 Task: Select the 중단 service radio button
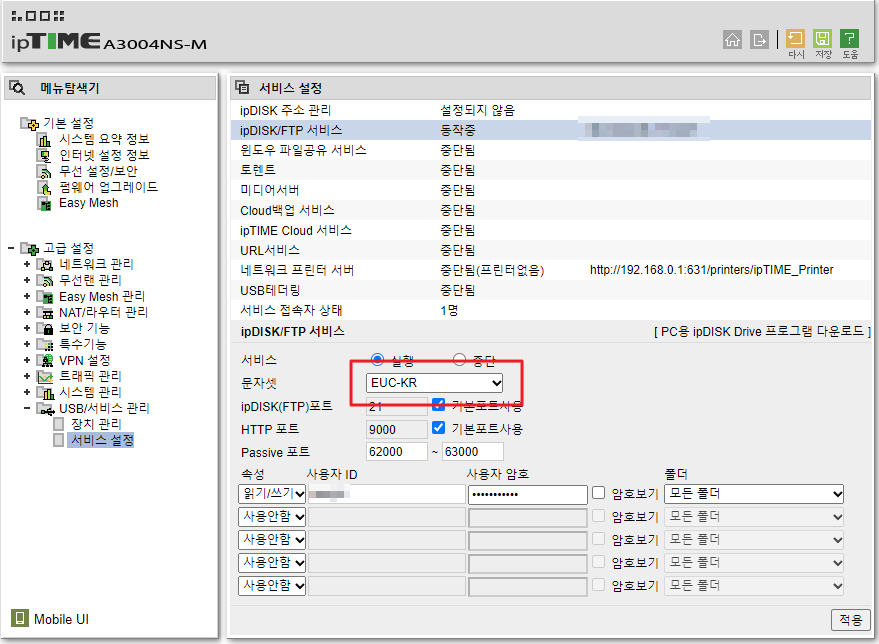[x=459, y=359]
